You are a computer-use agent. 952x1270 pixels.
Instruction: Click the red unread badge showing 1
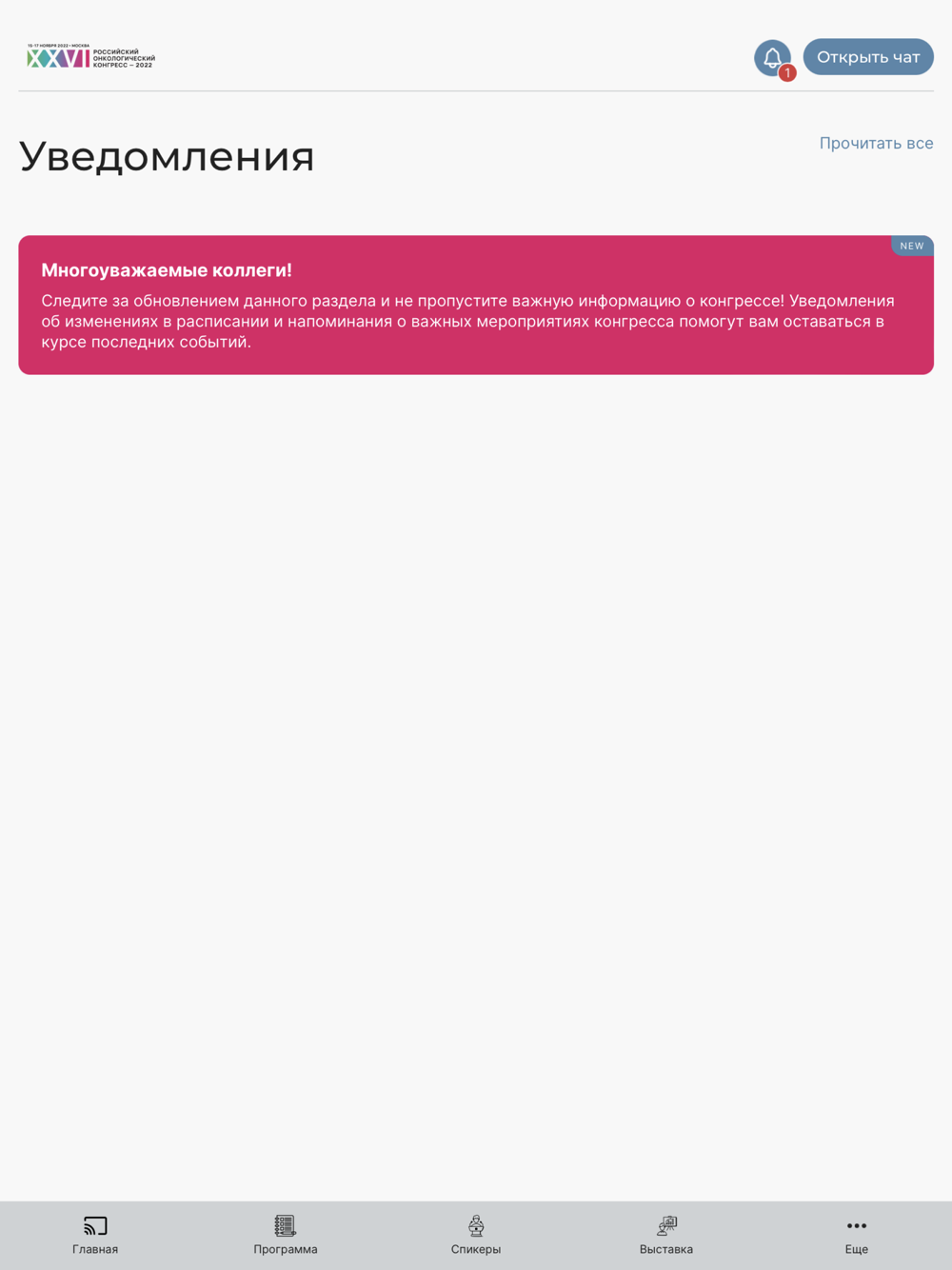(x=787, y=73)
